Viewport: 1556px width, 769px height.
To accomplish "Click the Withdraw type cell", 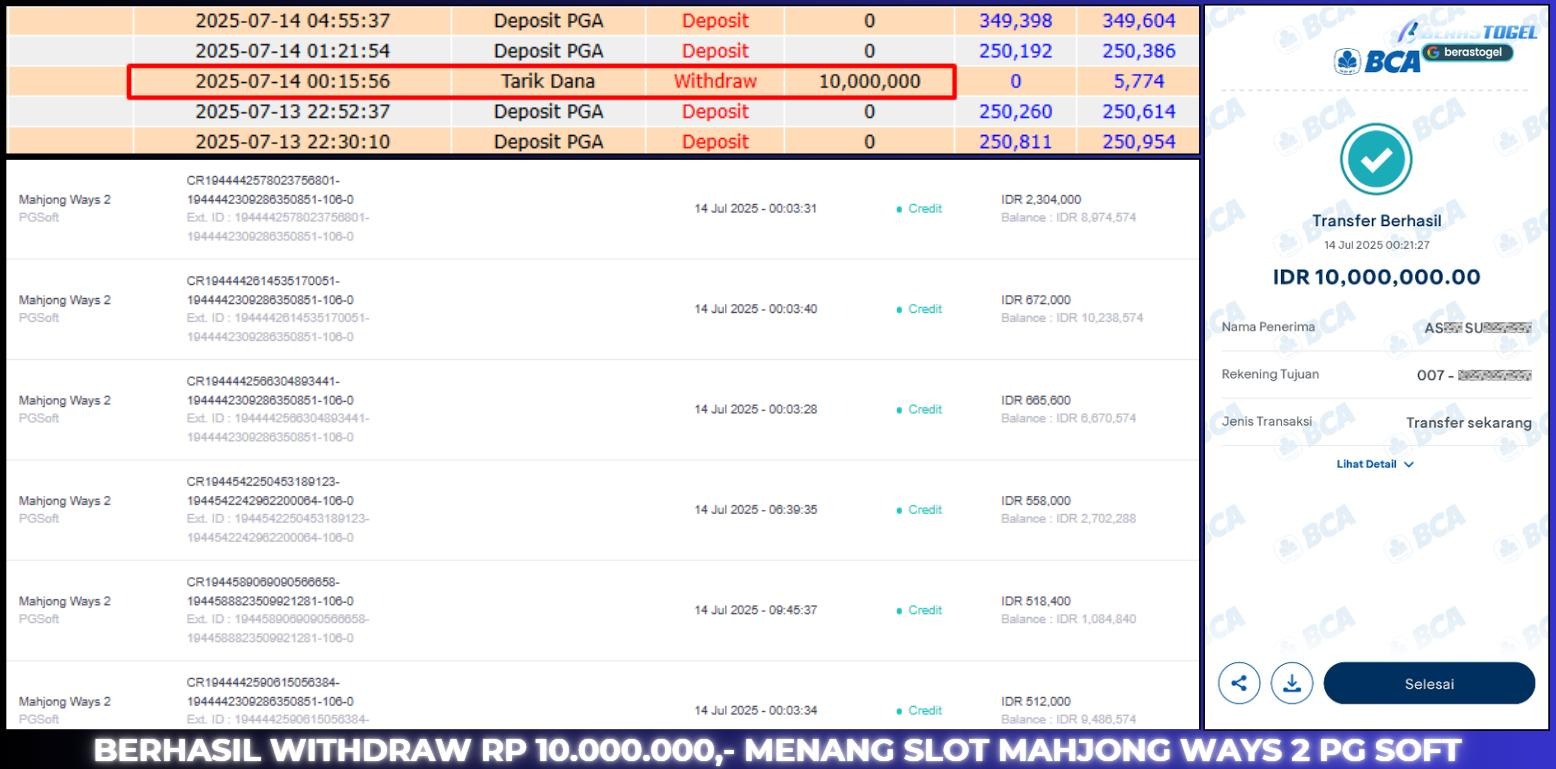I will coord(715,81).
